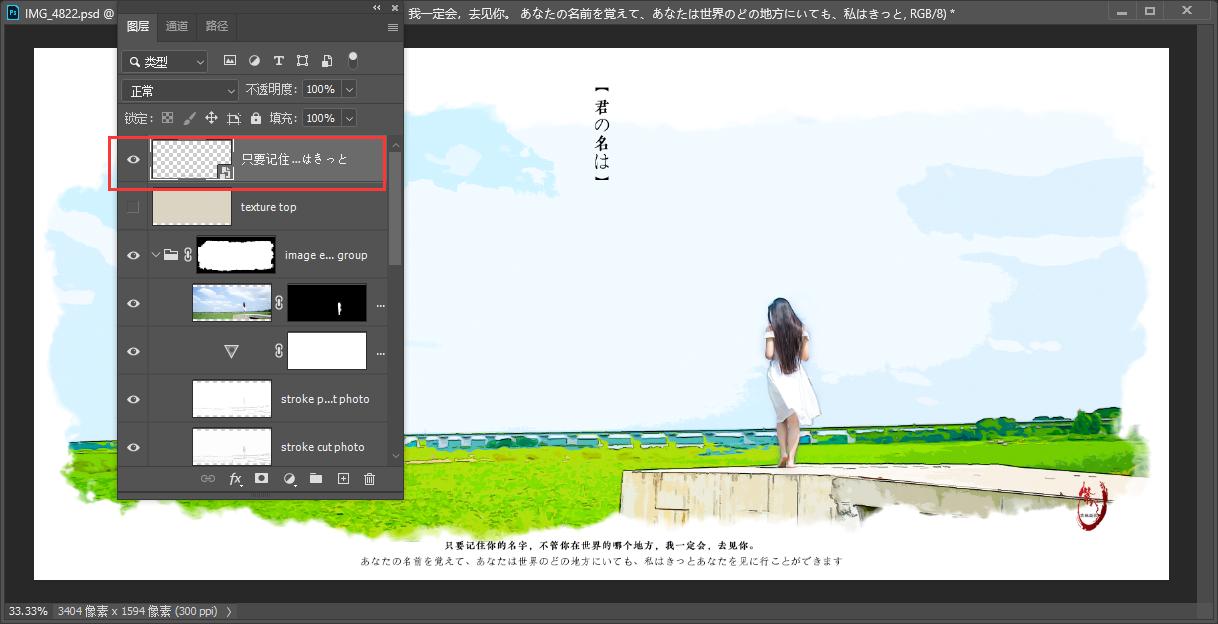
Task: Show the hidden texture top layer
Action: pos(133,207)
